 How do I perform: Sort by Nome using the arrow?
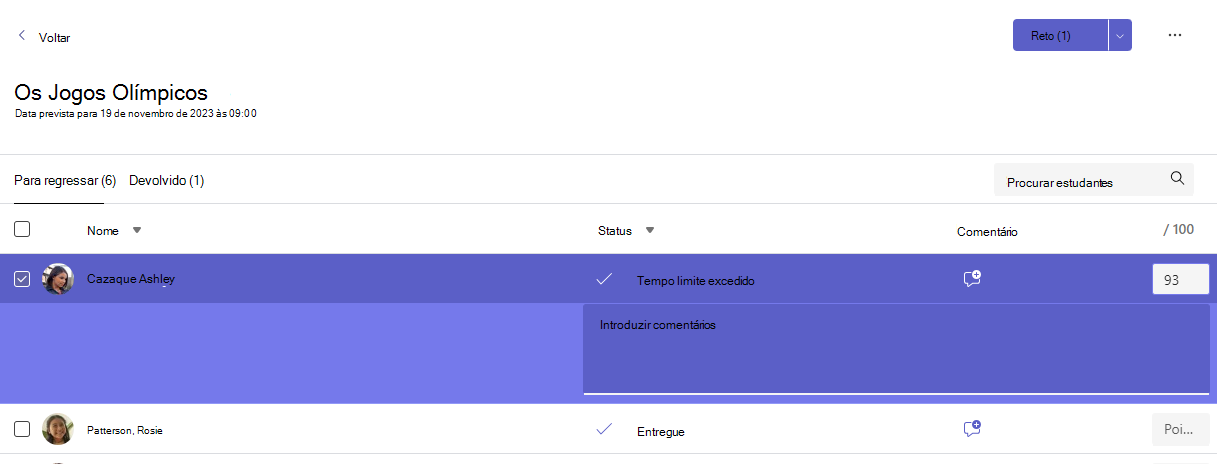[137, 230]
